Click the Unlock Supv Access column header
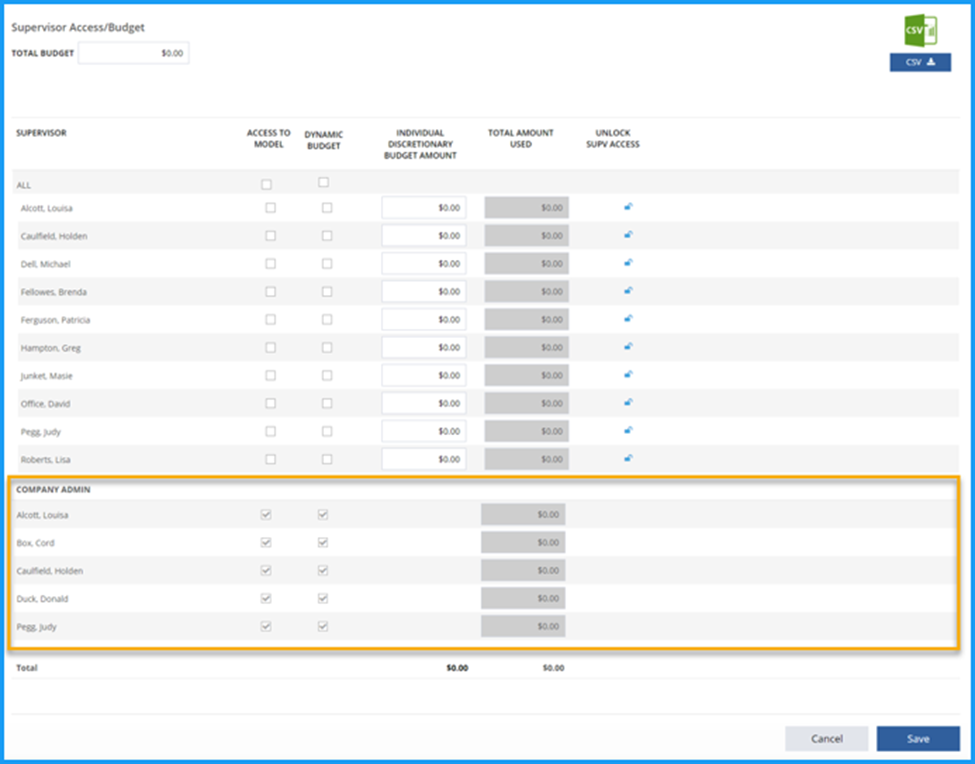975x764 pixels. pyautogui.click(x=612, y=139)
